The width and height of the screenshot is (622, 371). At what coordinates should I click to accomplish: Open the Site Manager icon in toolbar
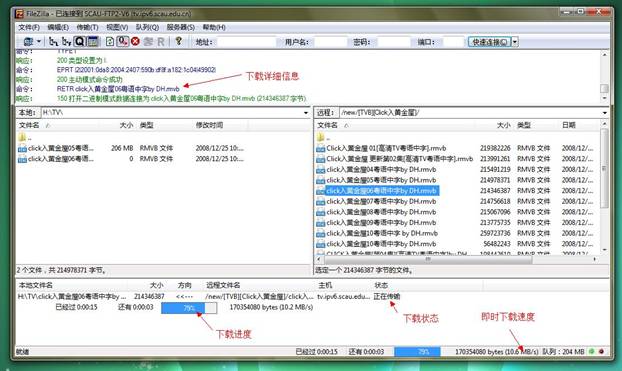(x=28, y=41)
